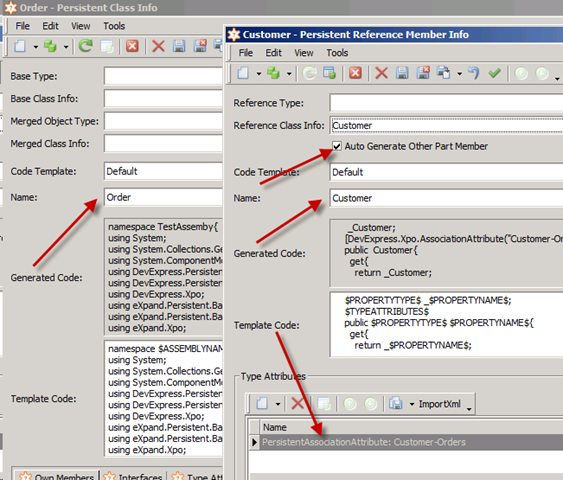Open the Tools menu in the Customer window

tap(337, 53)
